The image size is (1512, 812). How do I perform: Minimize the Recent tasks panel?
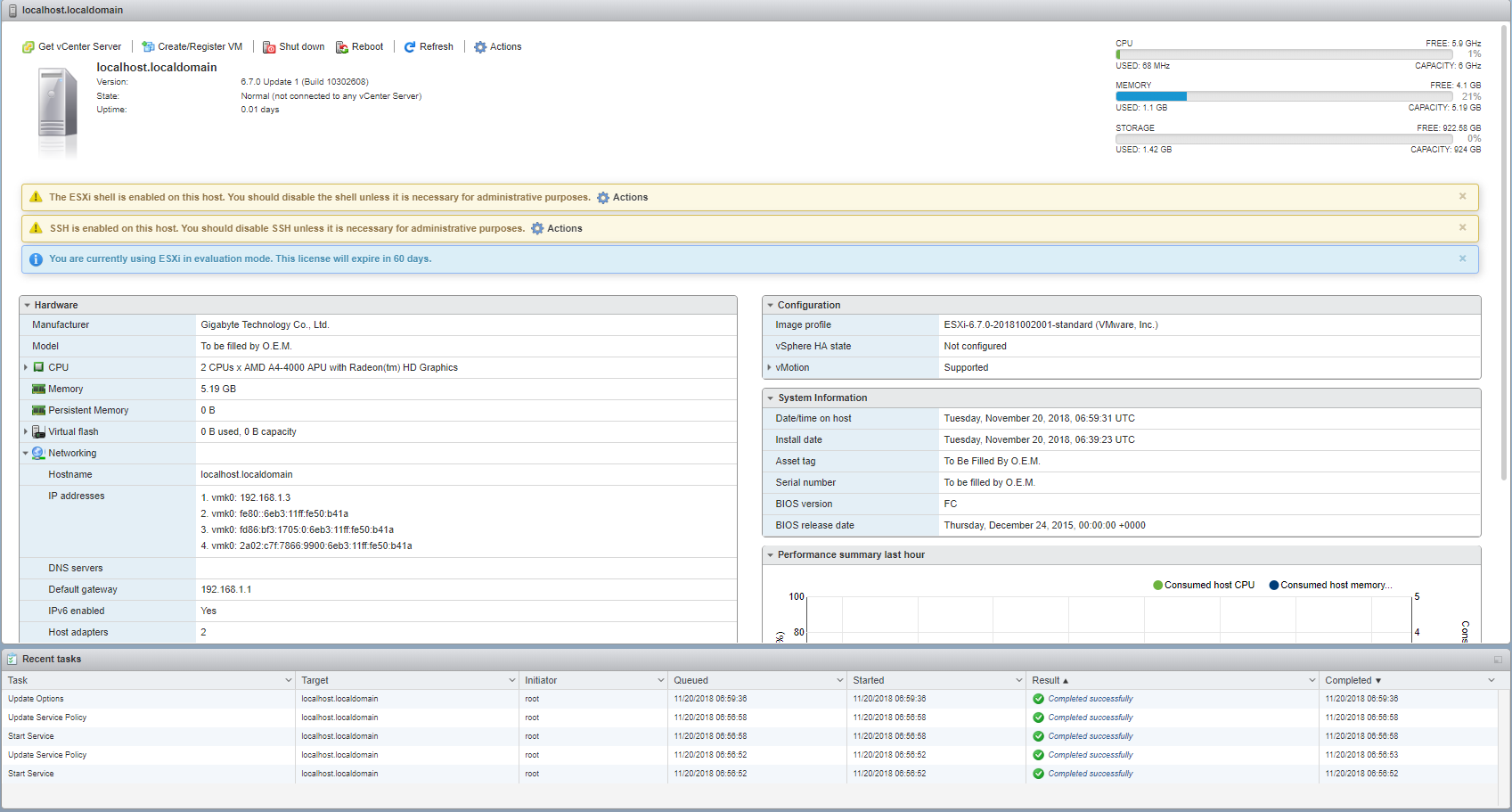tap(1498, 660)
